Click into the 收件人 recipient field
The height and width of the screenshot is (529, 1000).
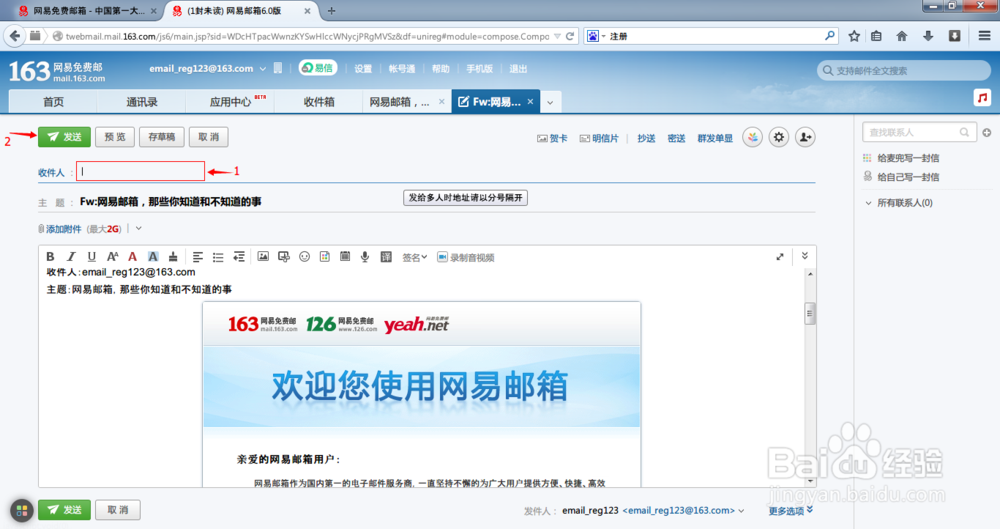pyautogui.click(x=140, y=171)
